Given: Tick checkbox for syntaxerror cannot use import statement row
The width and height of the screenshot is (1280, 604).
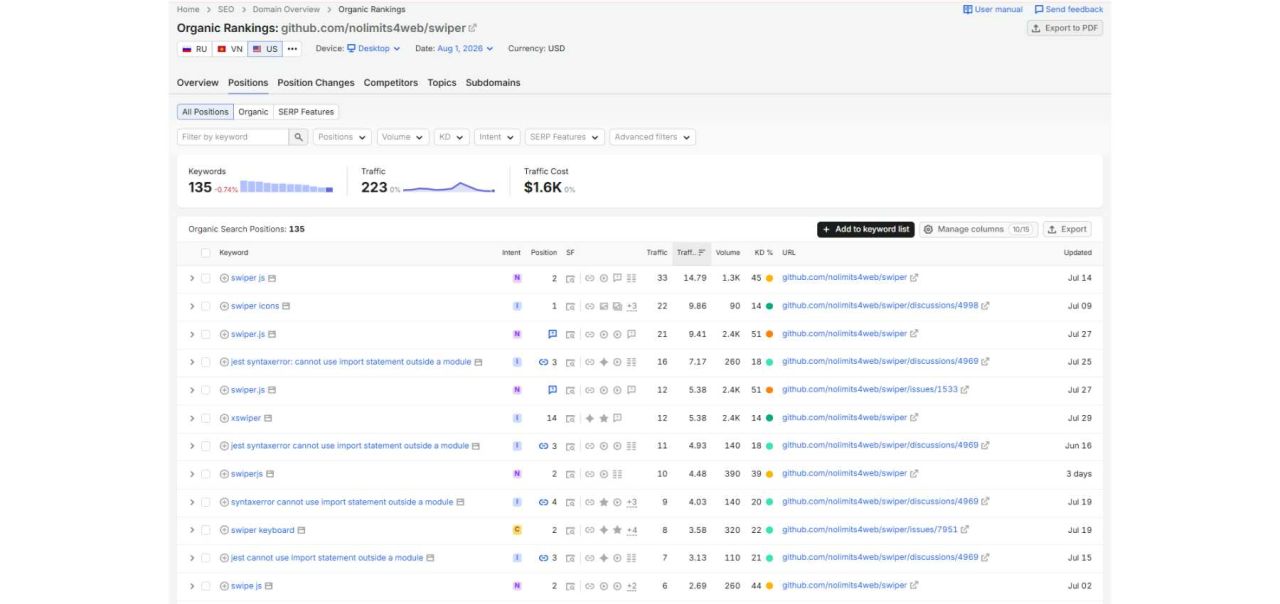Looking at the screenshot, I should point(206,502).
